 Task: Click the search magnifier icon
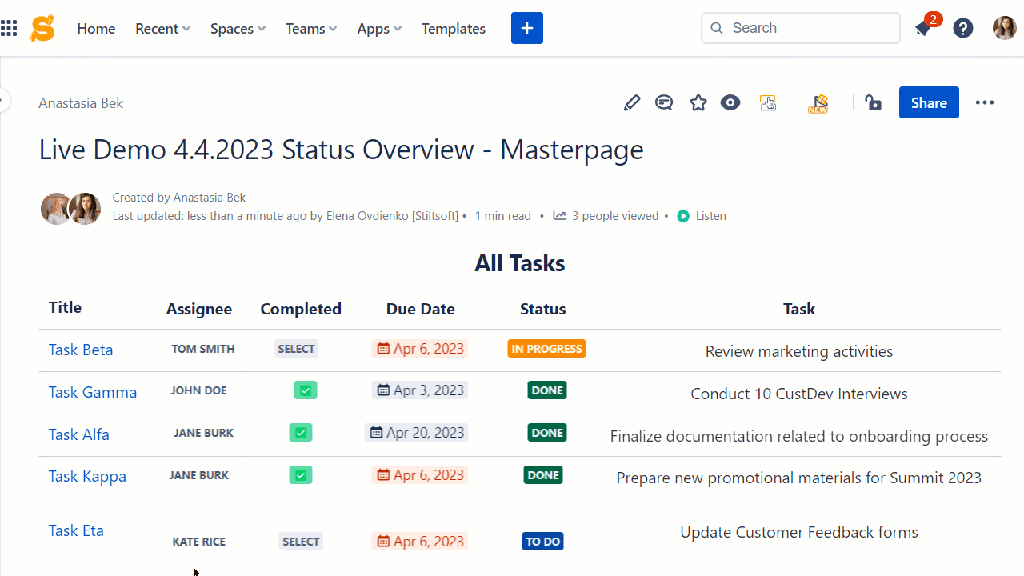[x=716, y=28]
